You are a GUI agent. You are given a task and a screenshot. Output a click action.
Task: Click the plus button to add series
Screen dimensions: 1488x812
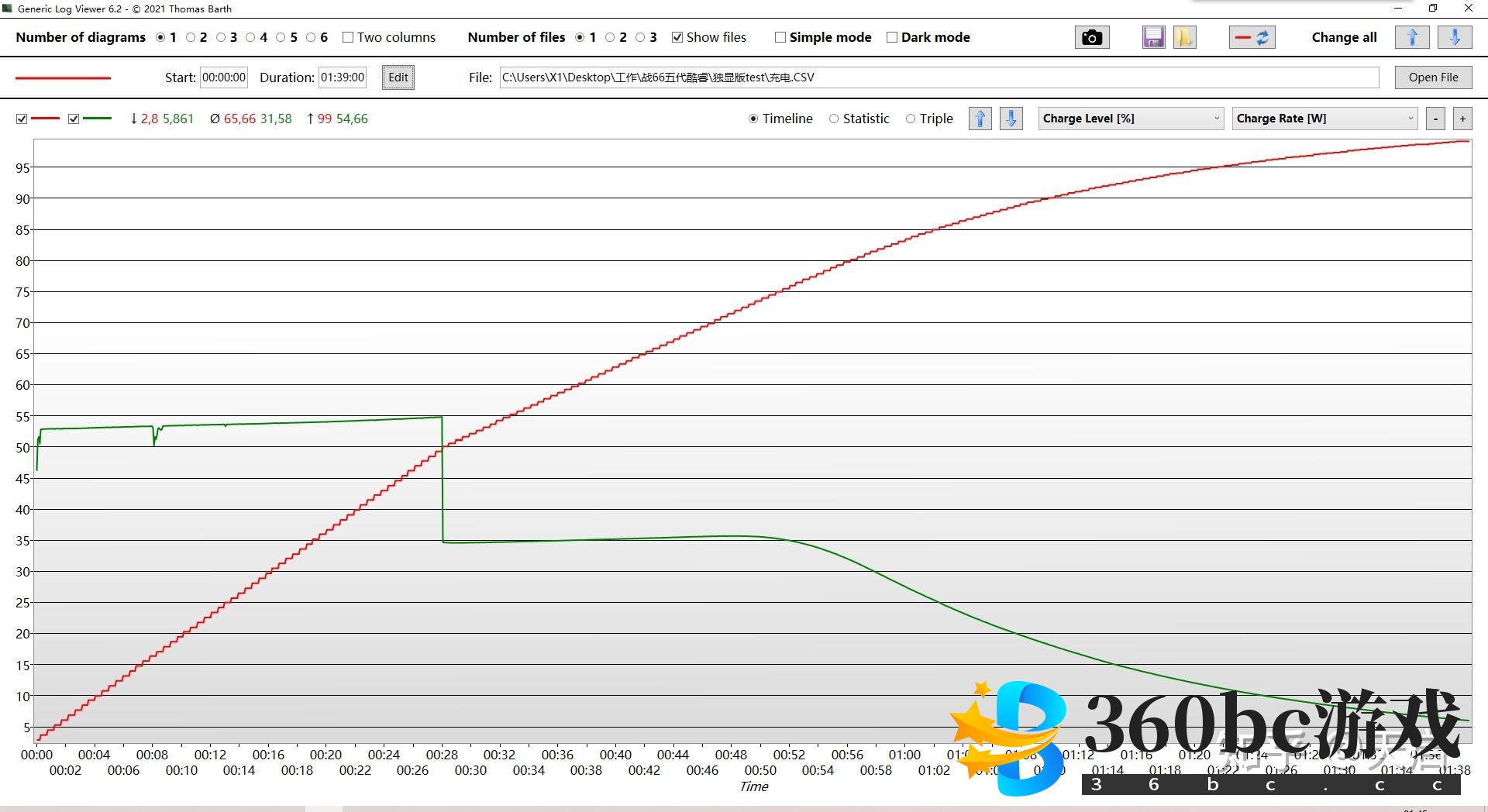(x=1462, y=119)
